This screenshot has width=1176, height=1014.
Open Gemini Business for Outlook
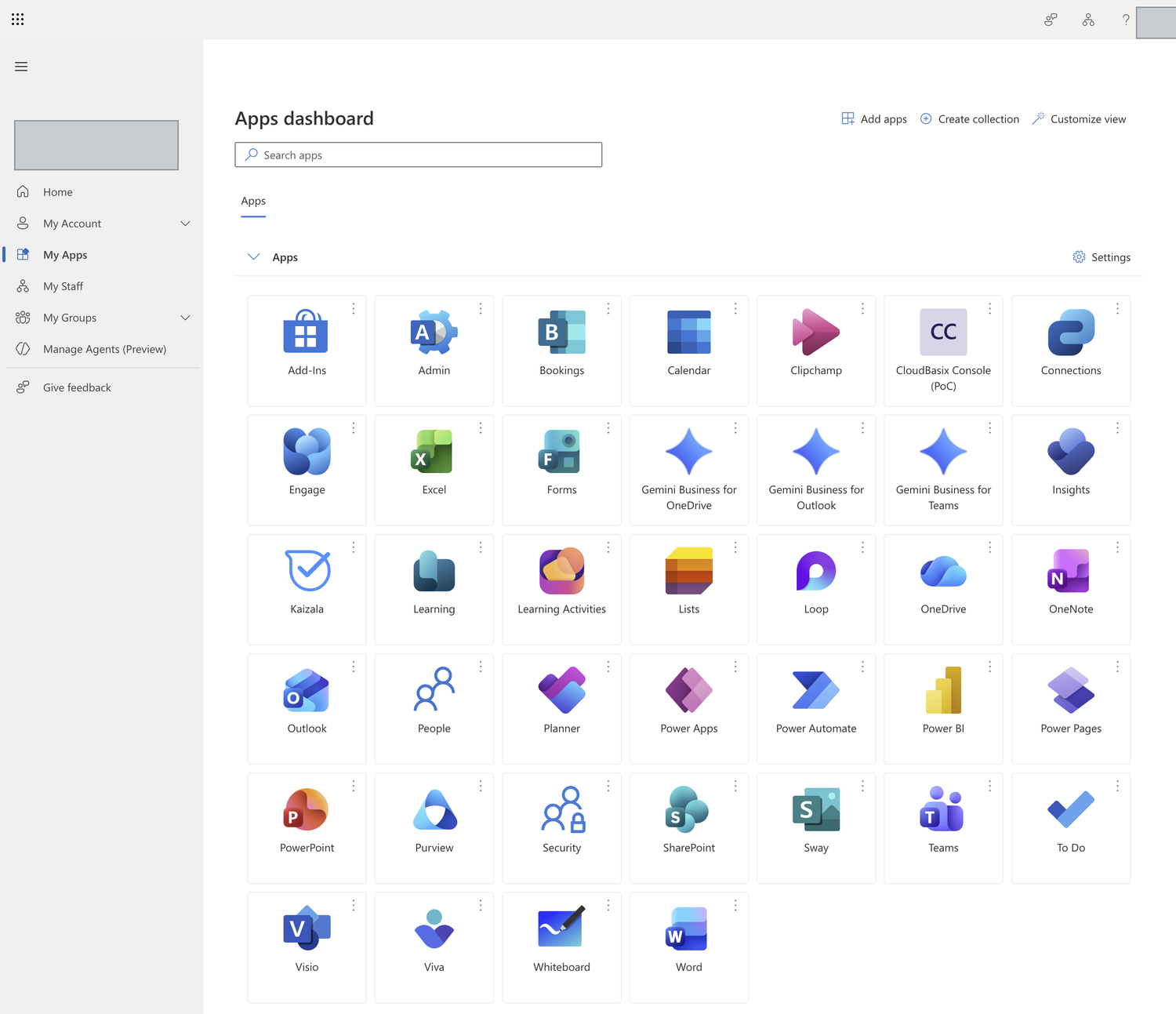tap(816, 470)
